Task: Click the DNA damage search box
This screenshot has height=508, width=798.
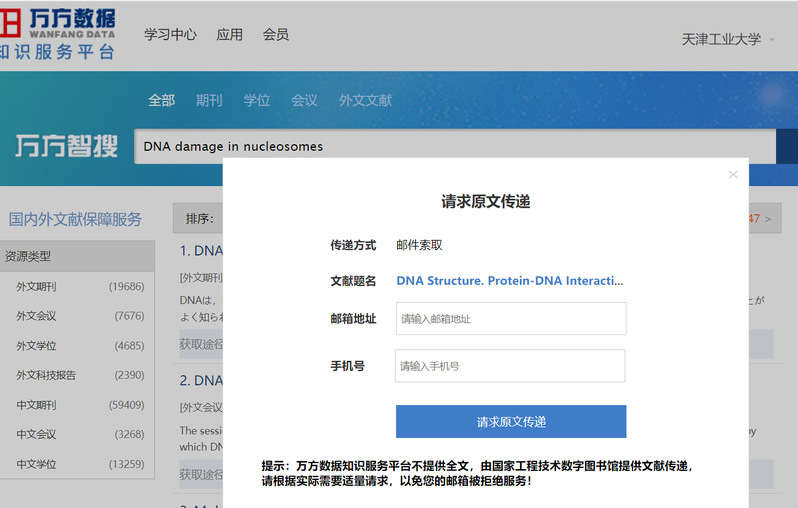Action: [455, 146]
